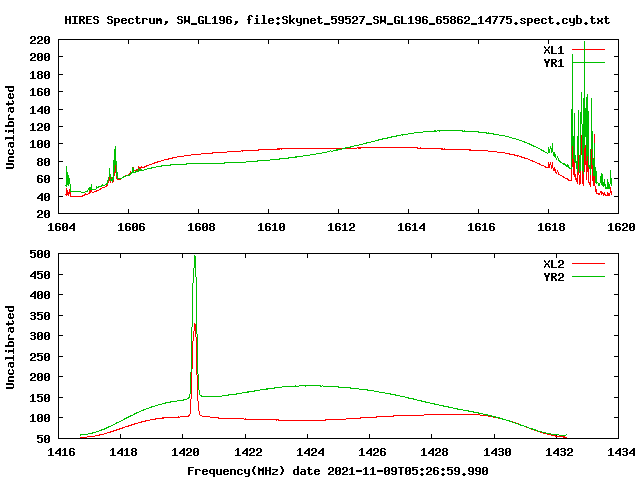The image size is (640, 480).
Task: Click the 1434 x-axis tick label
Action: (621, 452)
